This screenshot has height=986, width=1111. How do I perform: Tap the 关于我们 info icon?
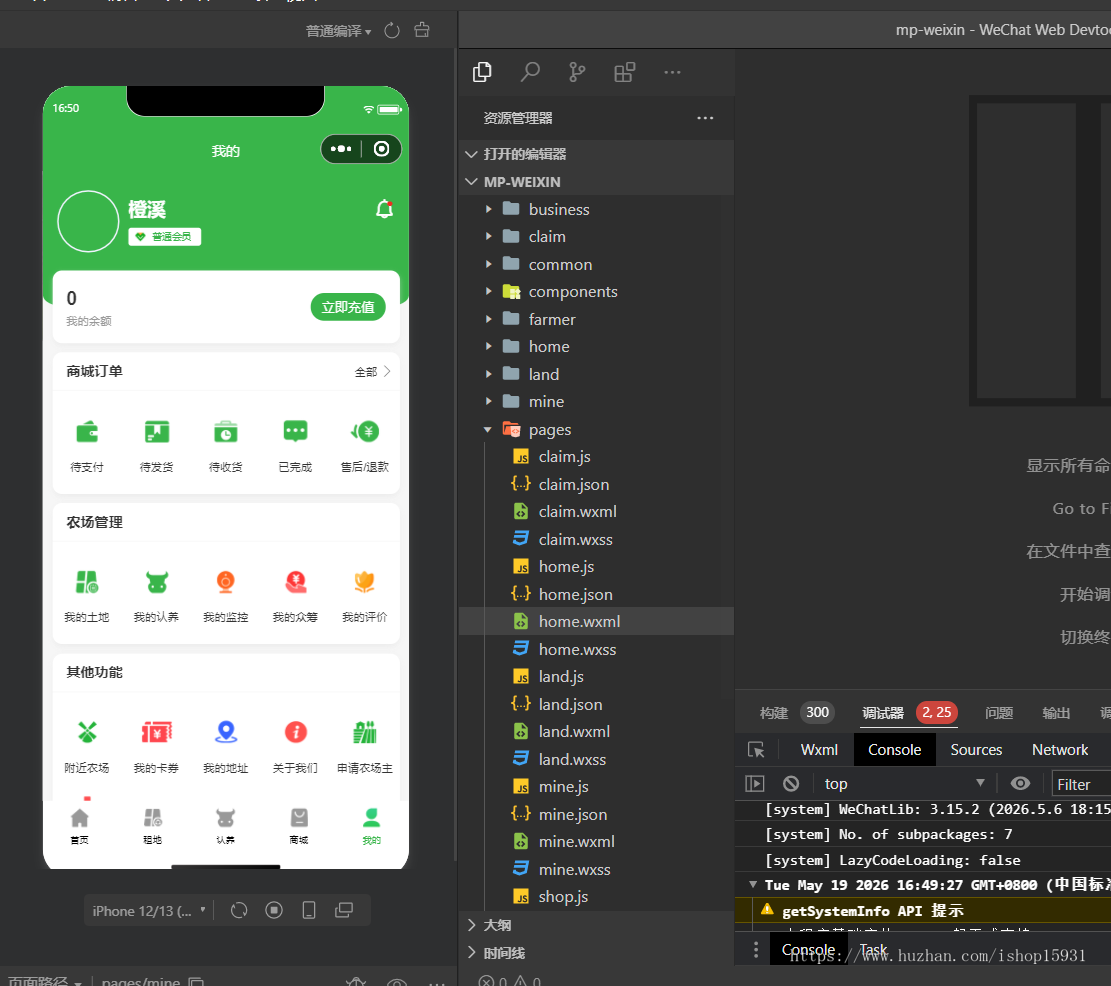(x=295, y=732)
